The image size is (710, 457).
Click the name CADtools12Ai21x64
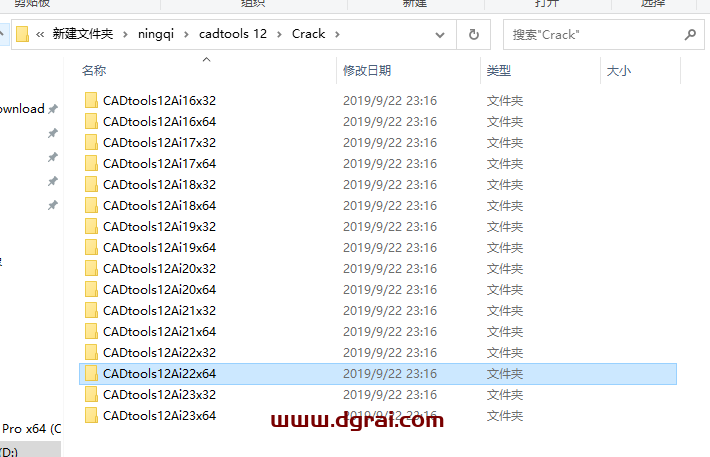click(159, 332)
